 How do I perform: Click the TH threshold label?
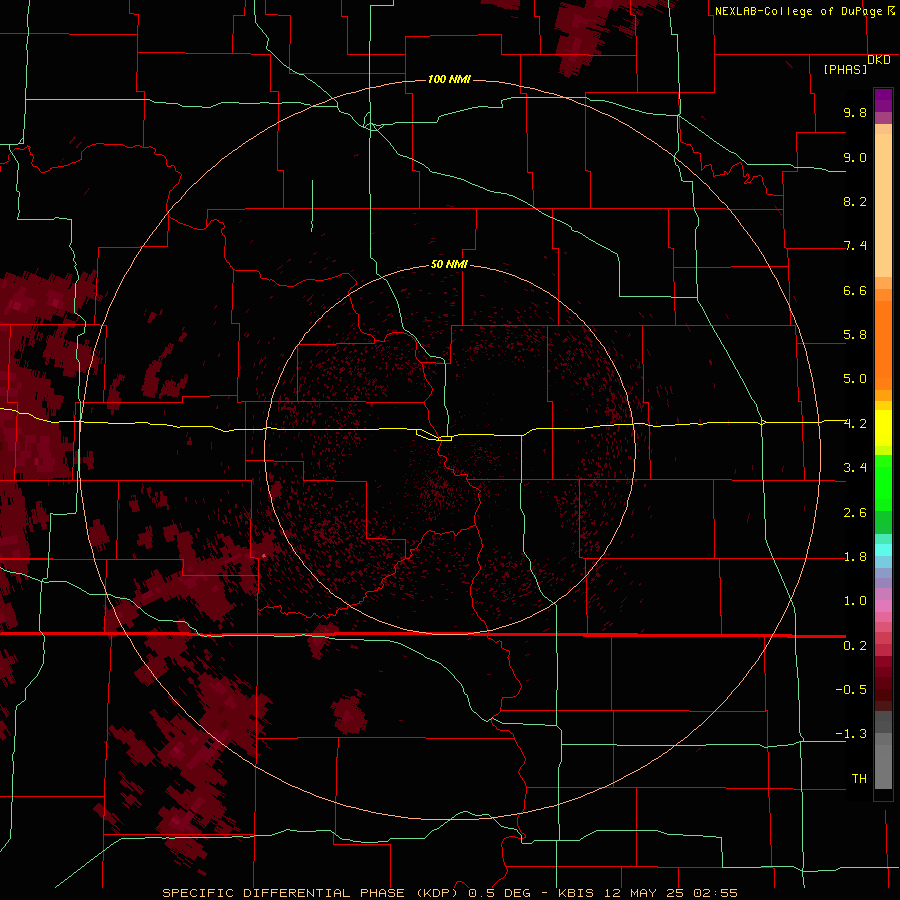click(x=859, y=779)
